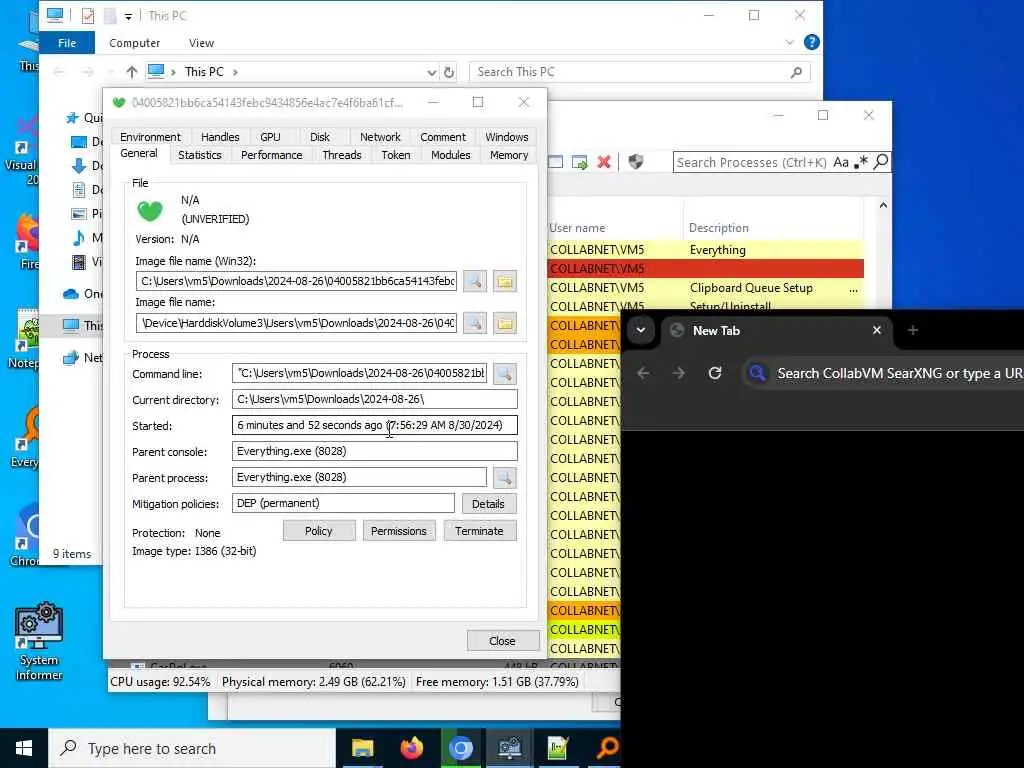Click the red X terminate toolbar icon

click(x=604, y=162)
